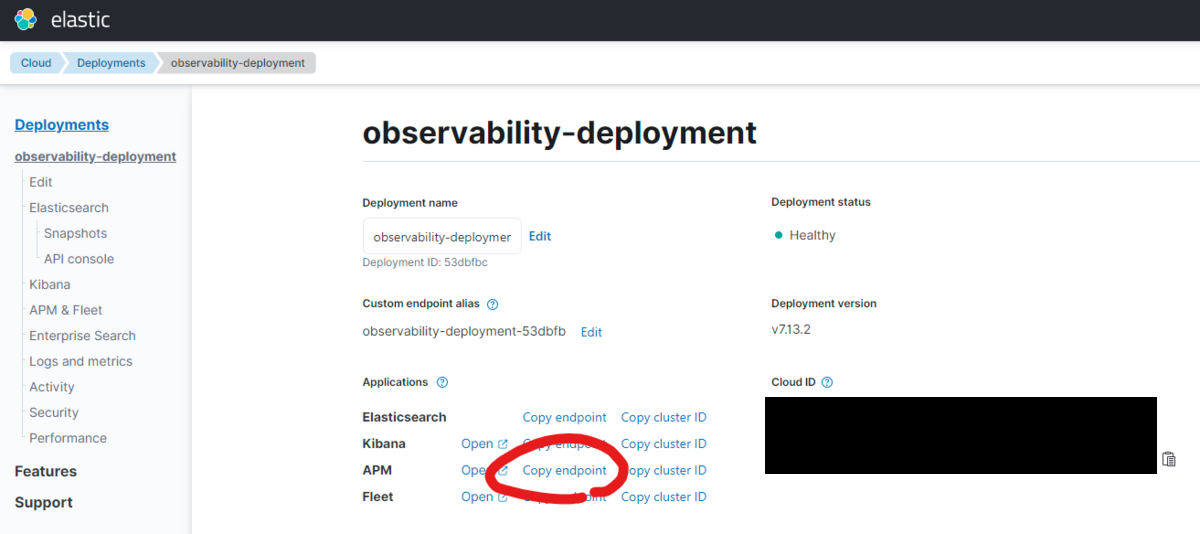
Task: Click the Healthy deployment status text
Action: 812,236
